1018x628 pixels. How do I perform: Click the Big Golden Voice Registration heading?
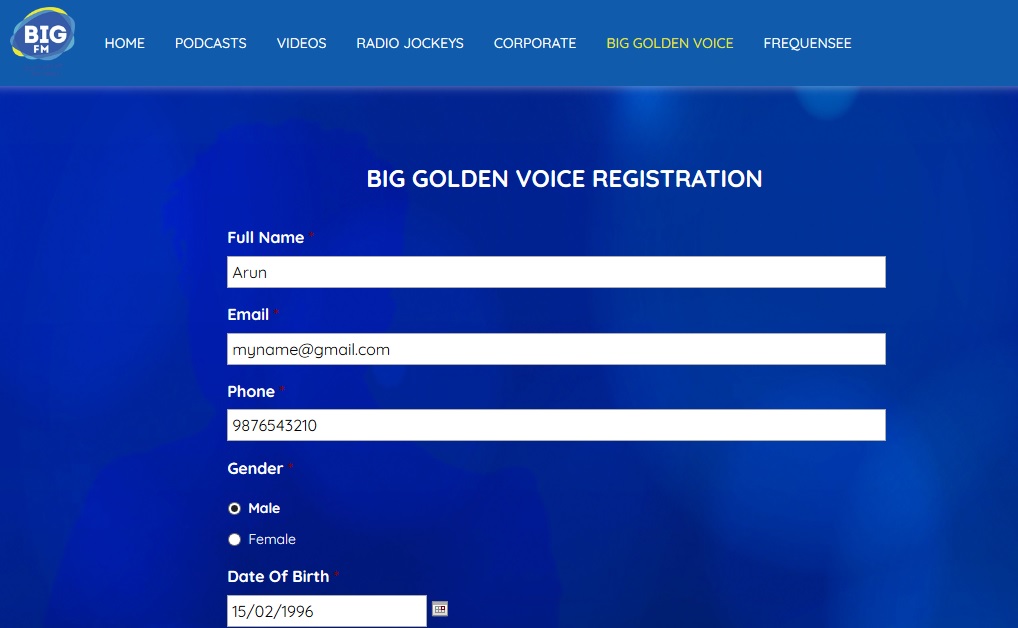tap(564, 179)
